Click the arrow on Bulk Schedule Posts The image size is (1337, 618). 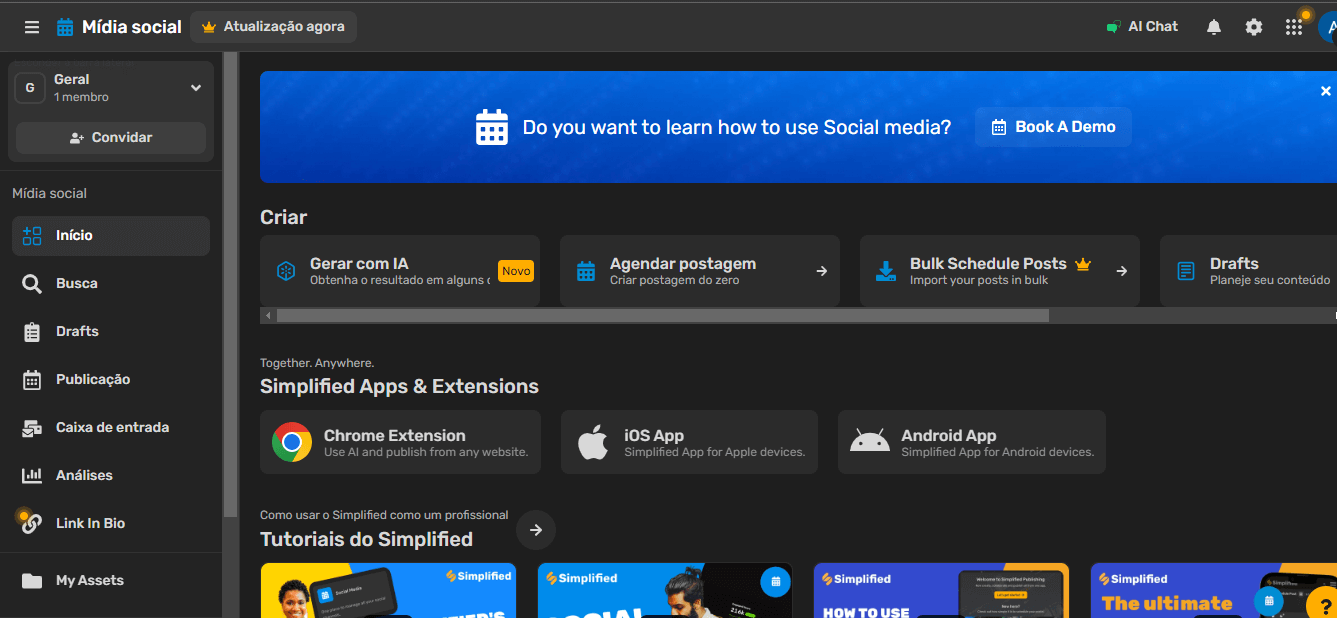(x=1122, y=271)
